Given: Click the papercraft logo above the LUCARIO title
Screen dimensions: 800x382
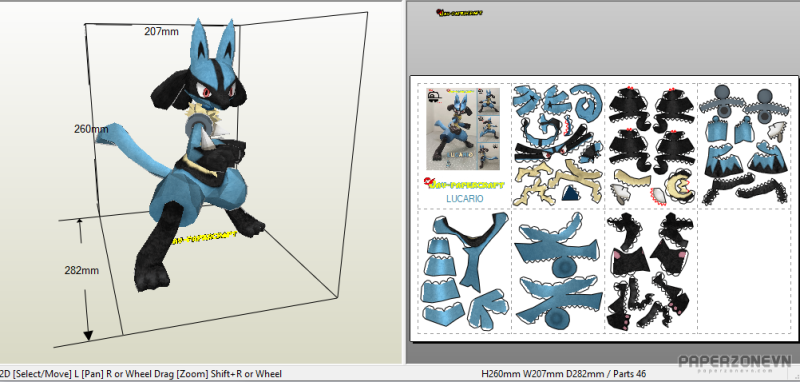Looking at the screenshot, I should [x=464, y=184].
